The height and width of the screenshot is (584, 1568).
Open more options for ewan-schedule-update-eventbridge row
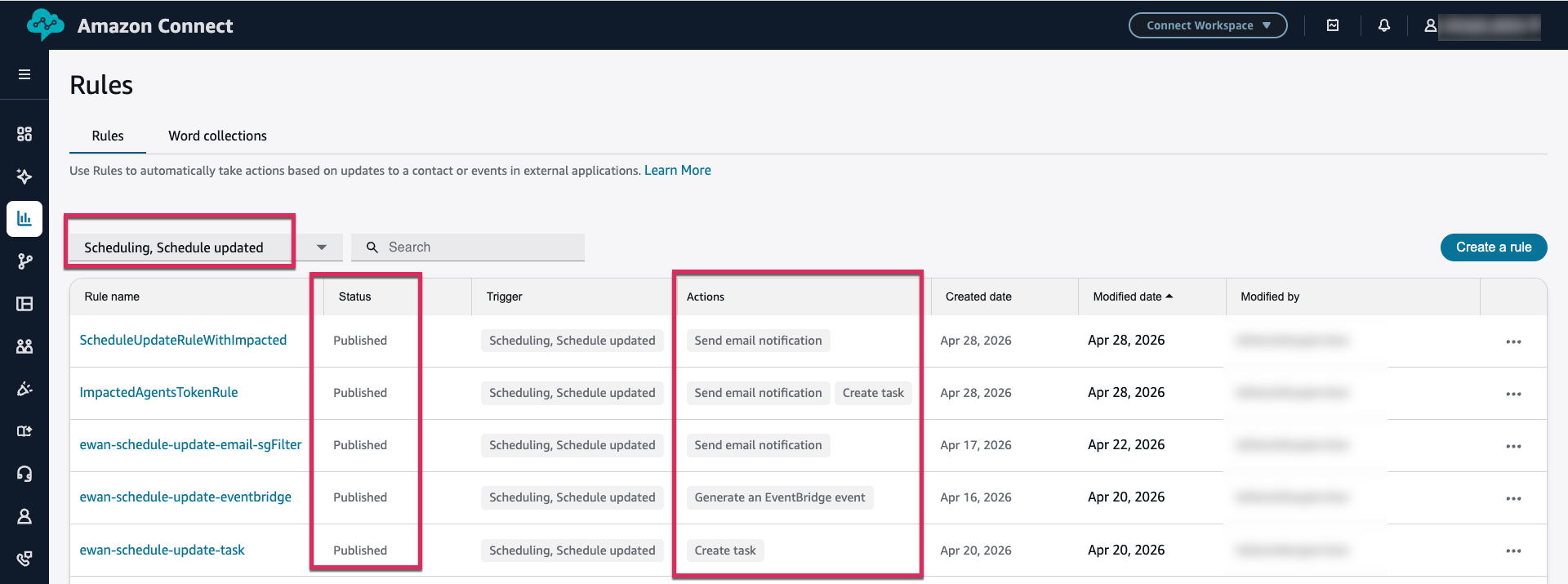pyautogui.click(x=1513, y=498)
